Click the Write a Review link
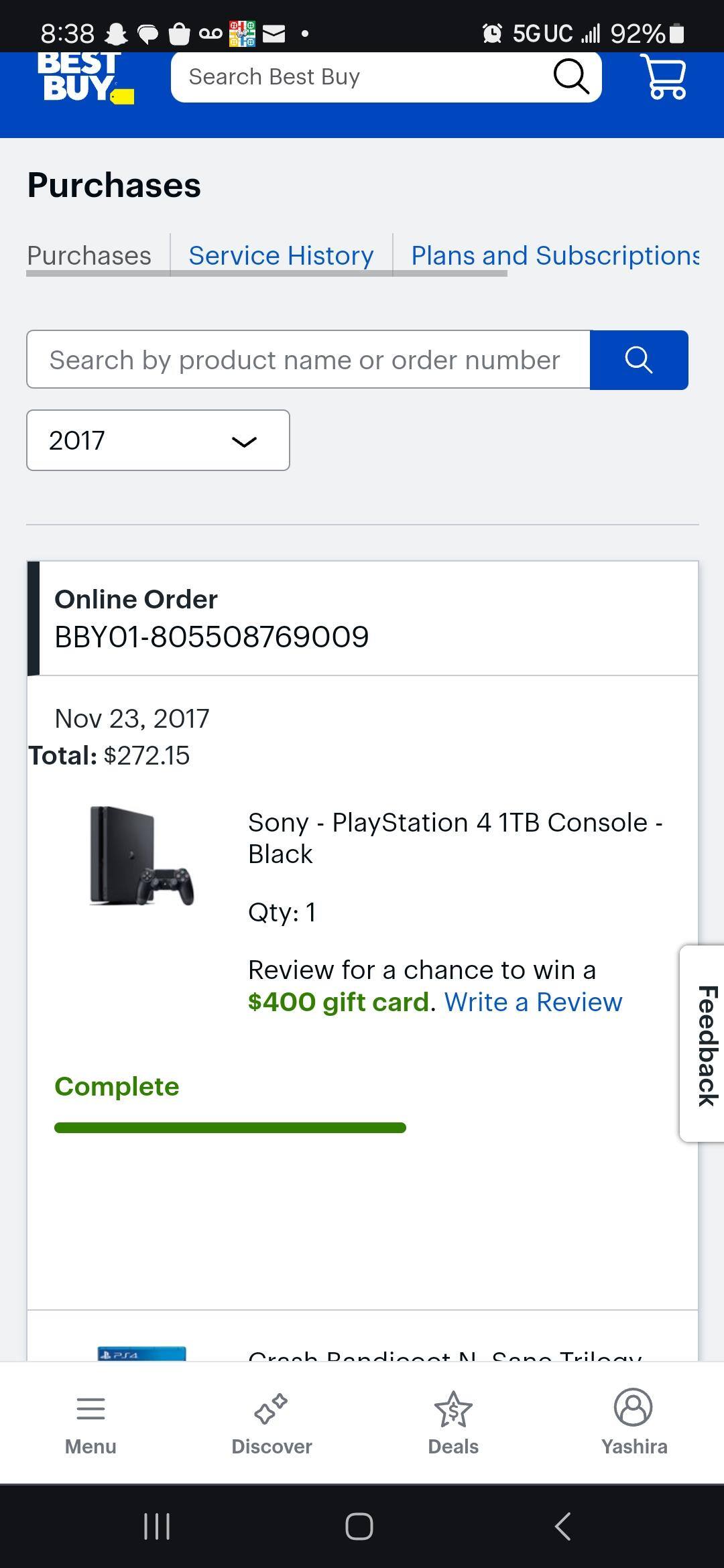724x1568 pixels. click(534, 1001)
